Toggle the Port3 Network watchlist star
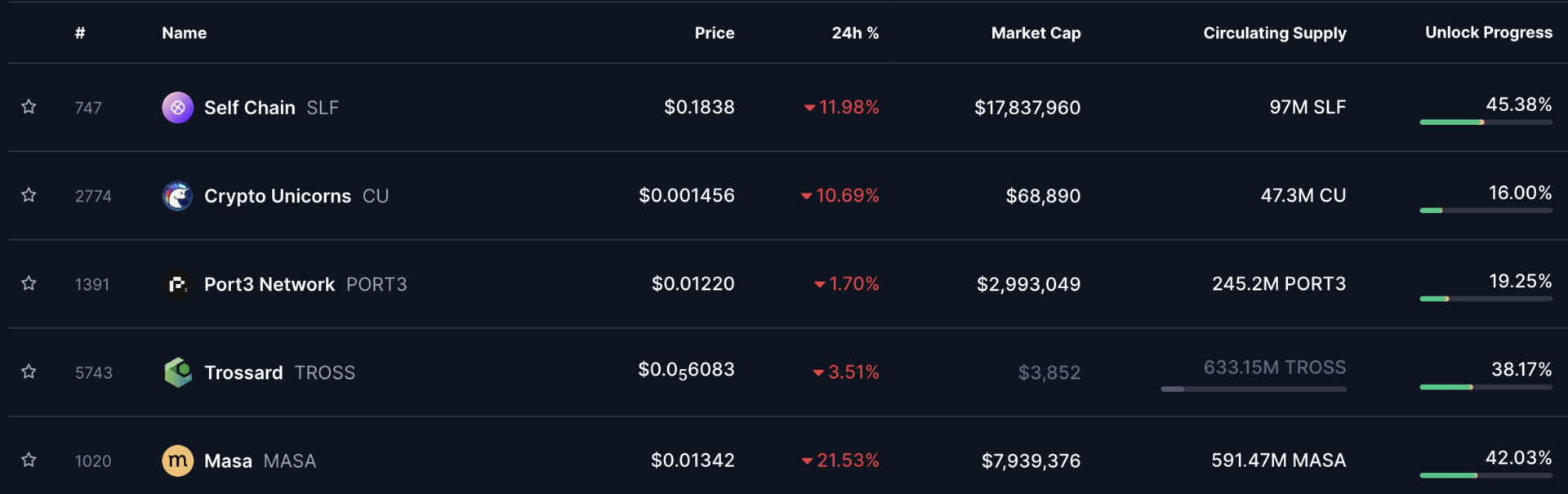 29,283
